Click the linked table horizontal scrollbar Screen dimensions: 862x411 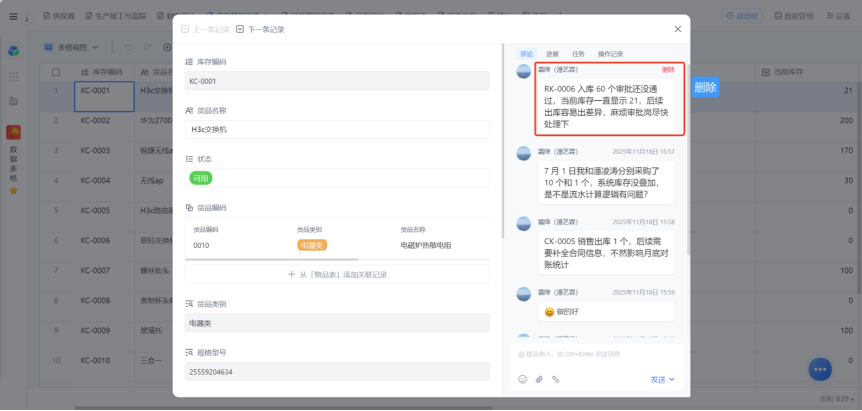tap(272, 259)
